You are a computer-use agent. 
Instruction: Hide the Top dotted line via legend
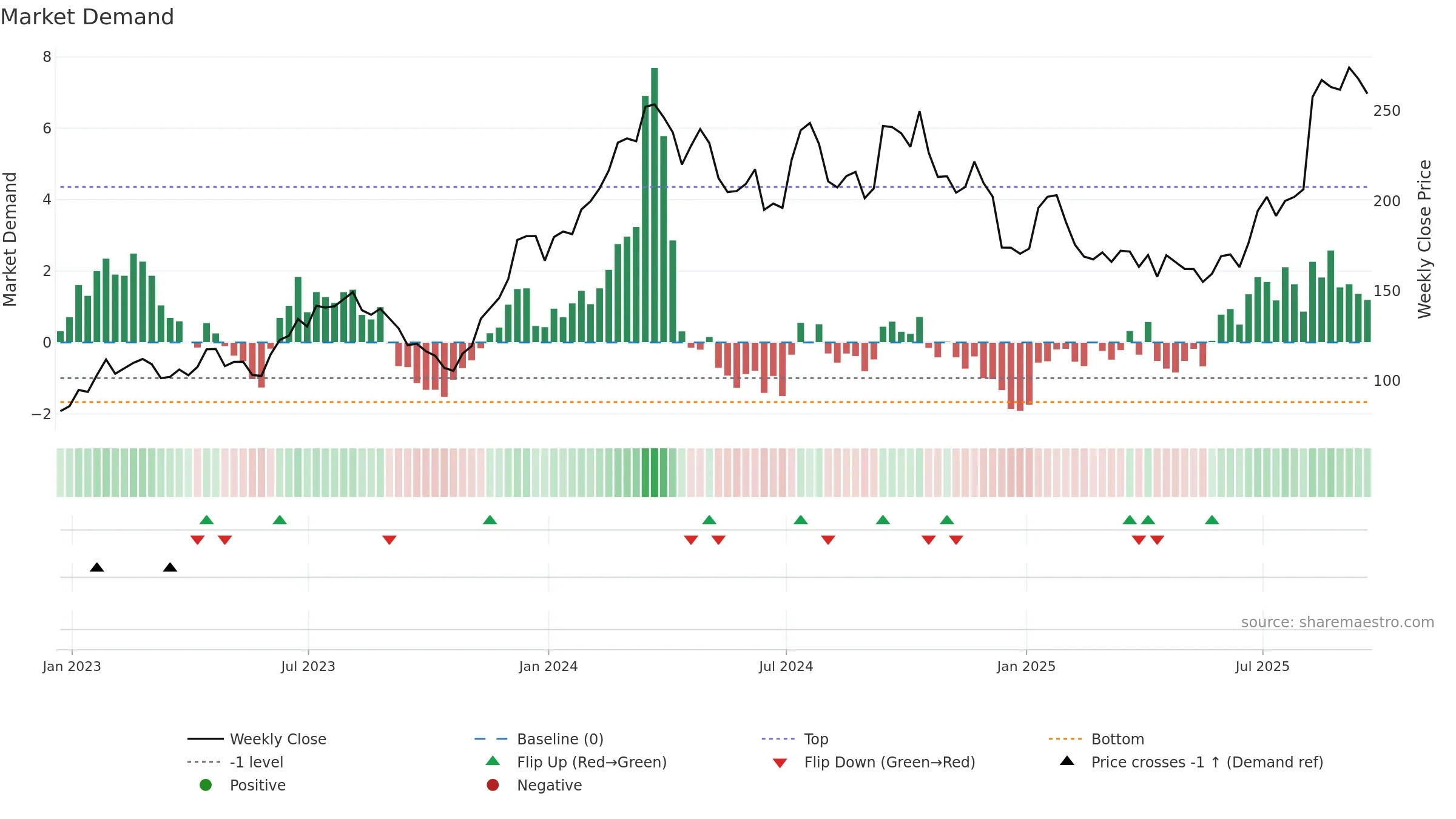795,739
